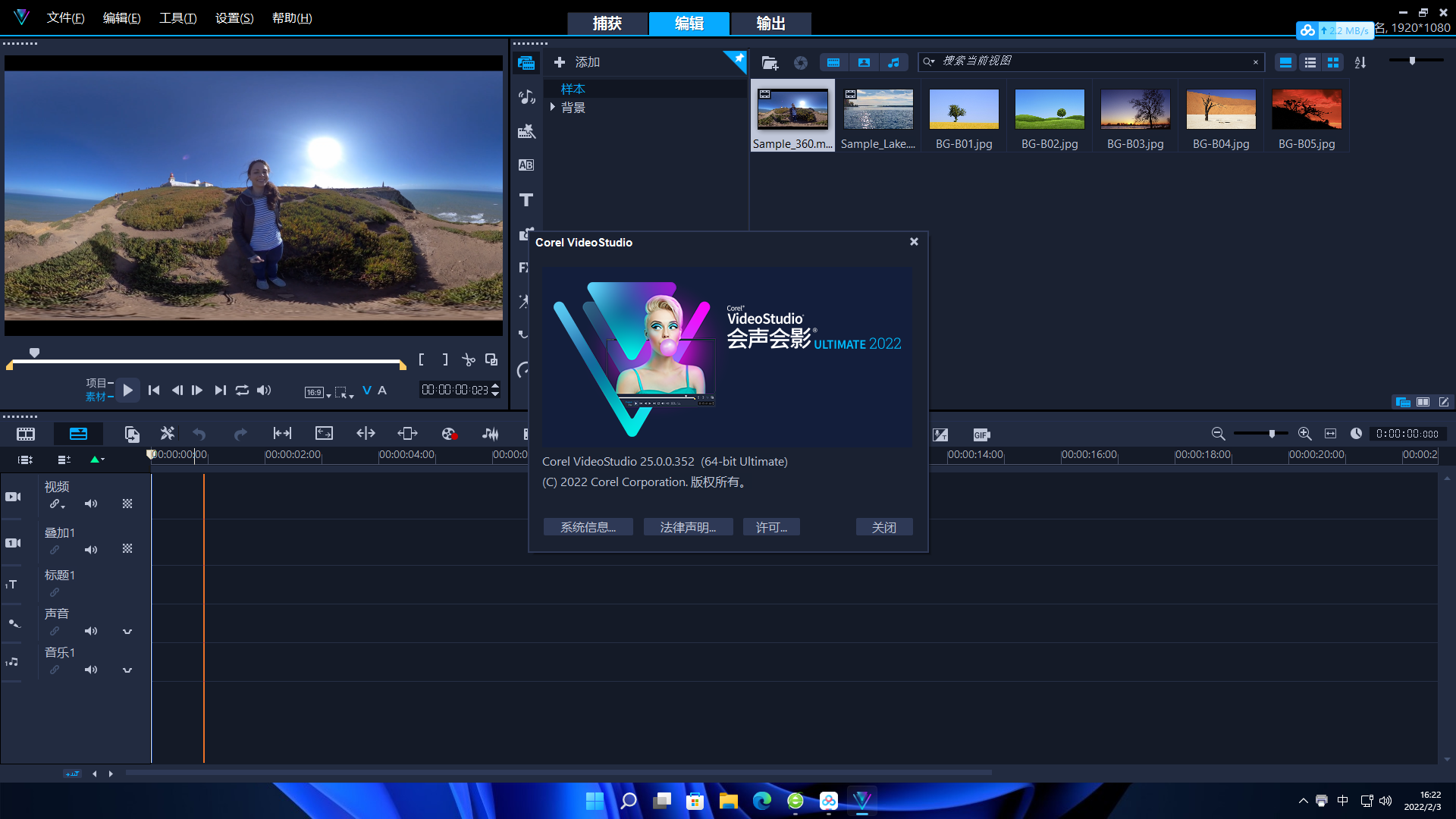Switch to the 输出 workspace tab
Viewport: 1456px width, 819px height.
pos(771,24)
